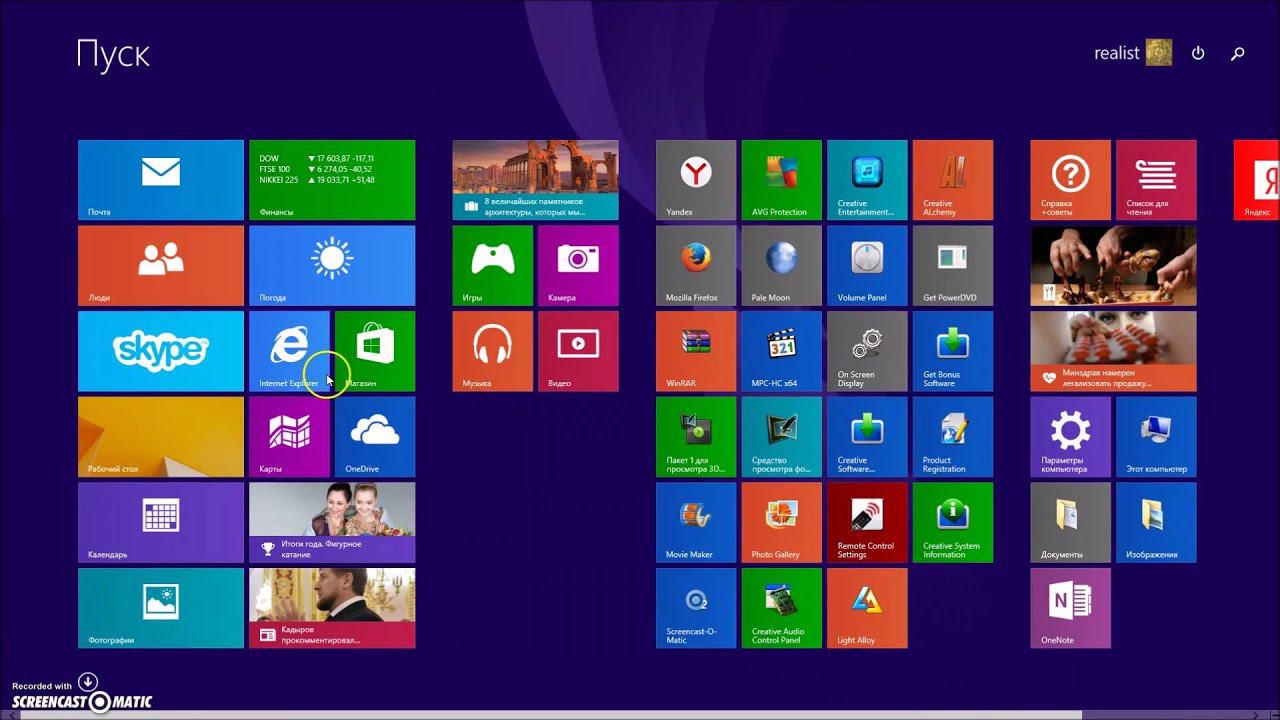
Task: Launch Photo Gallery
Action: [x=782, y=523]
